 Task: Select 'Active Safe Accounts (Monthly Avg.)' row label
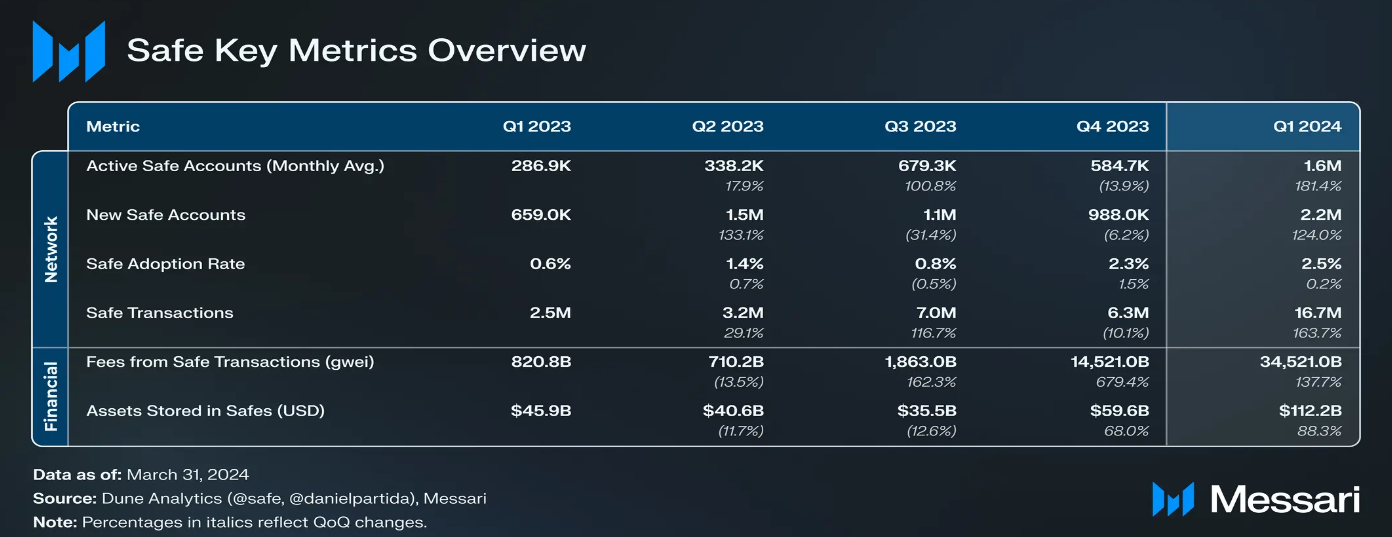click(x=235, y=166)
